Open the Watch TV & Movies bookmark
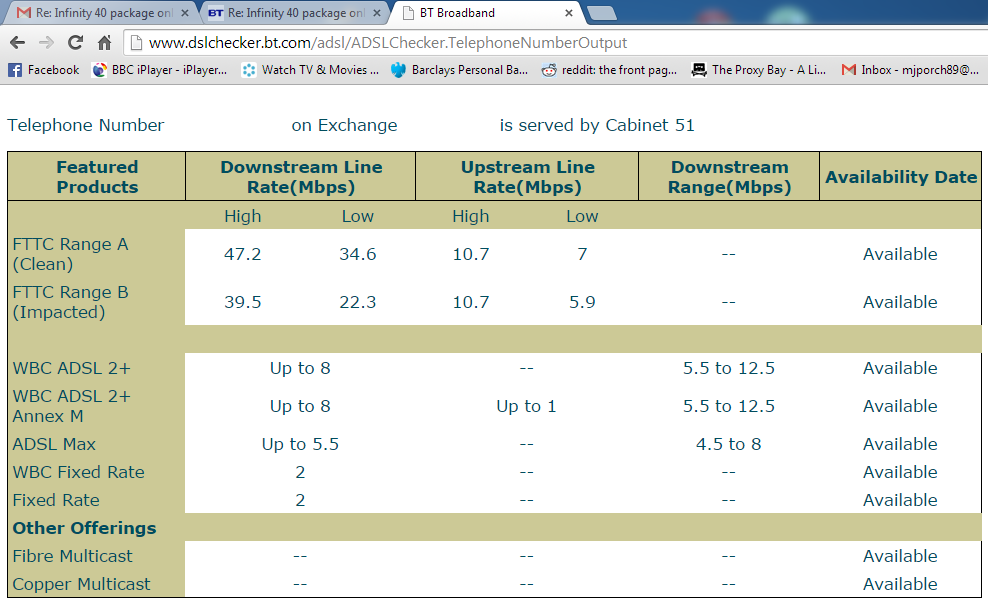Viewport: 988px width, 604px height. click(x=310, y=70)
